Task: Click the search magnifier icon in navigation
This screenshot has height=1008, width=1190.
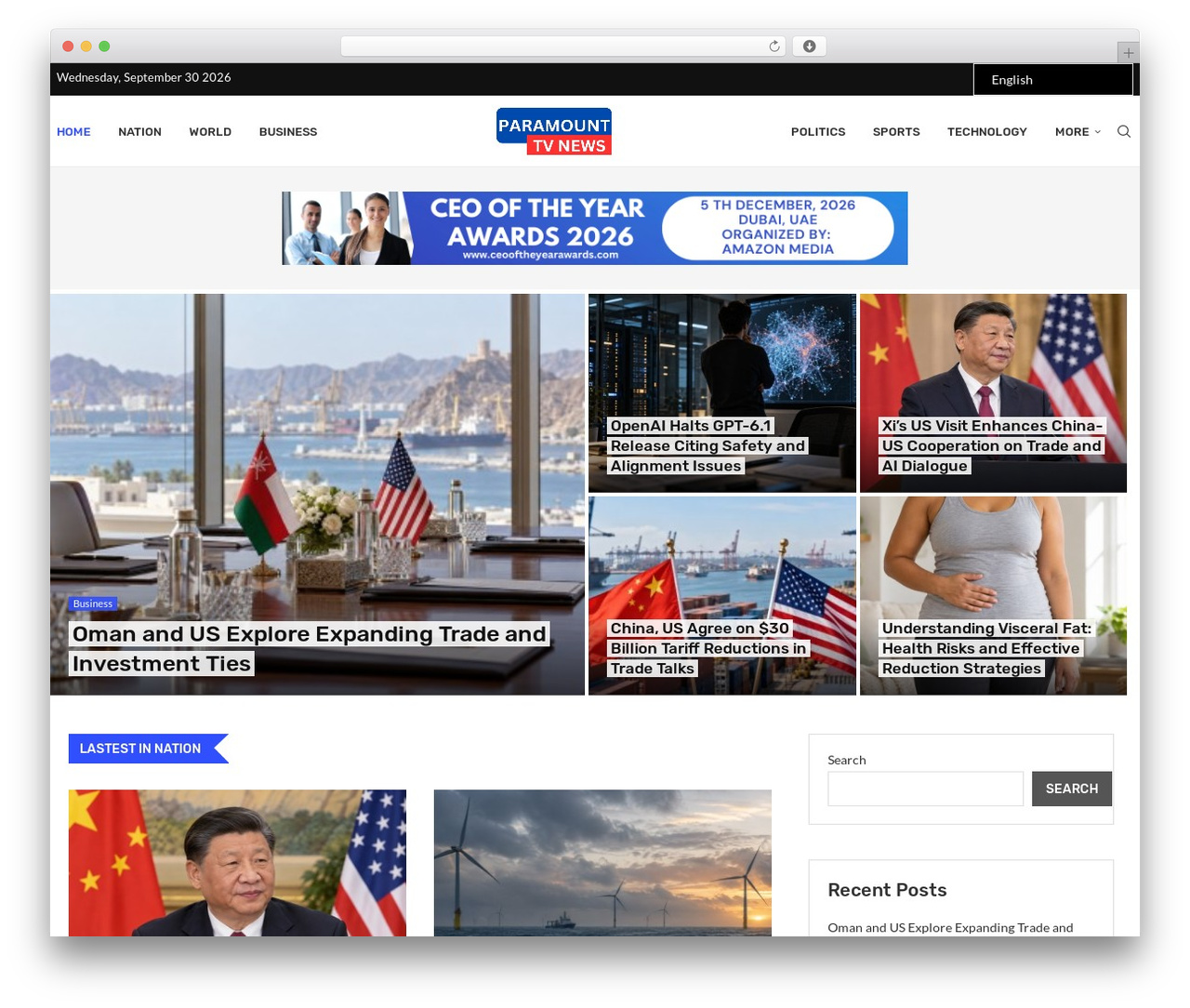Action: 1123,131
